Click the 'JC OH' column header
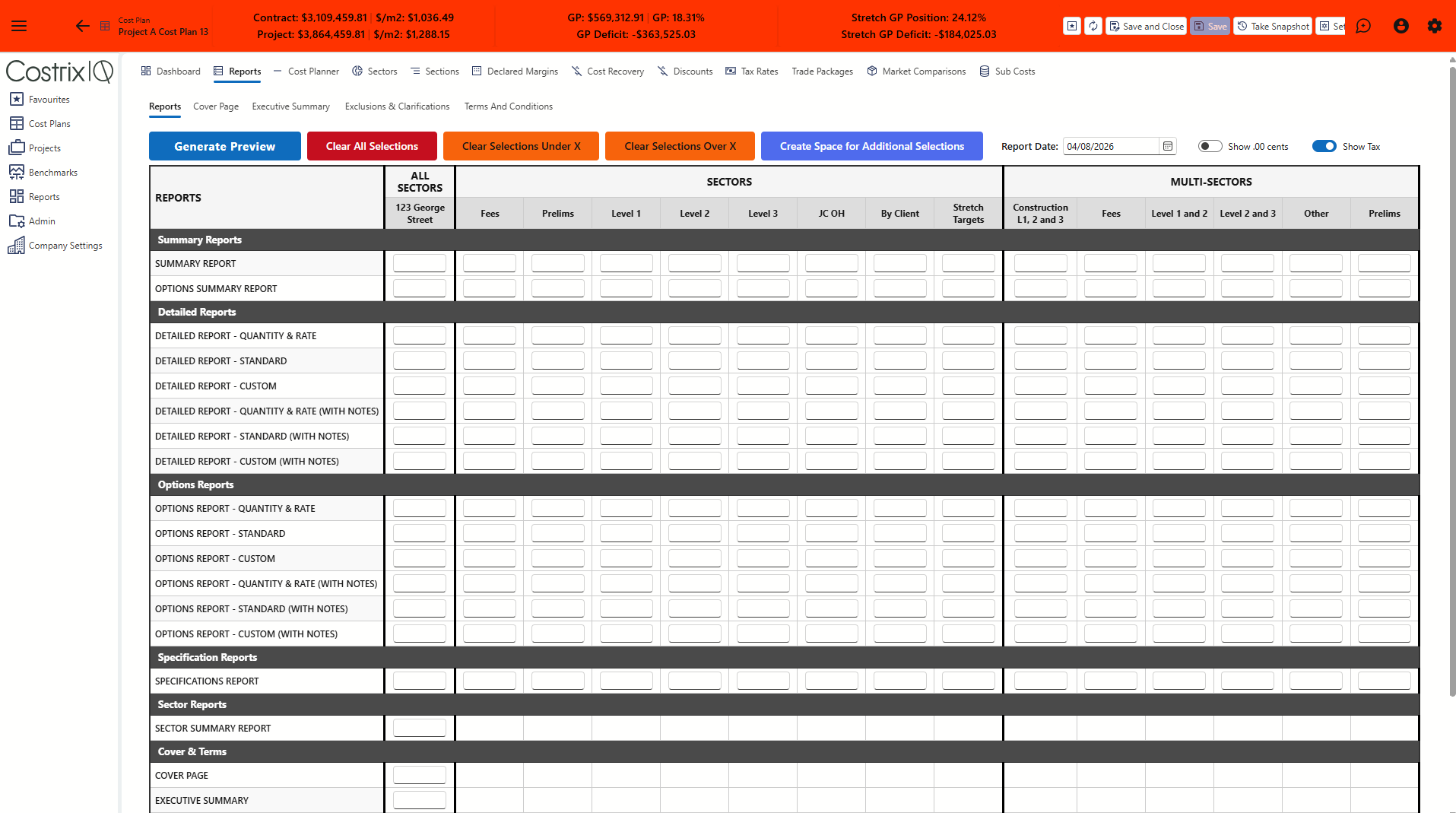 [832, 213]
